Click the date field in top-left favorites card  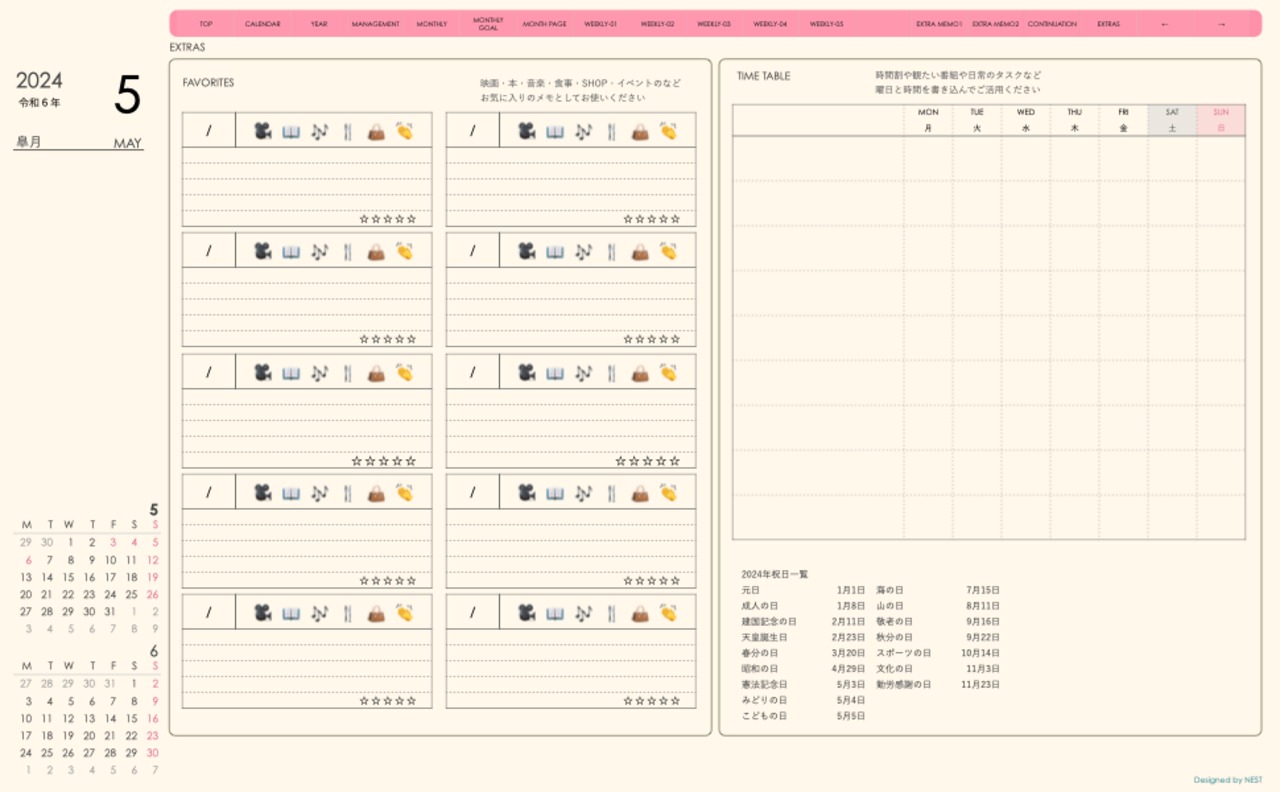pyautogui.click(x=209, y=131)
